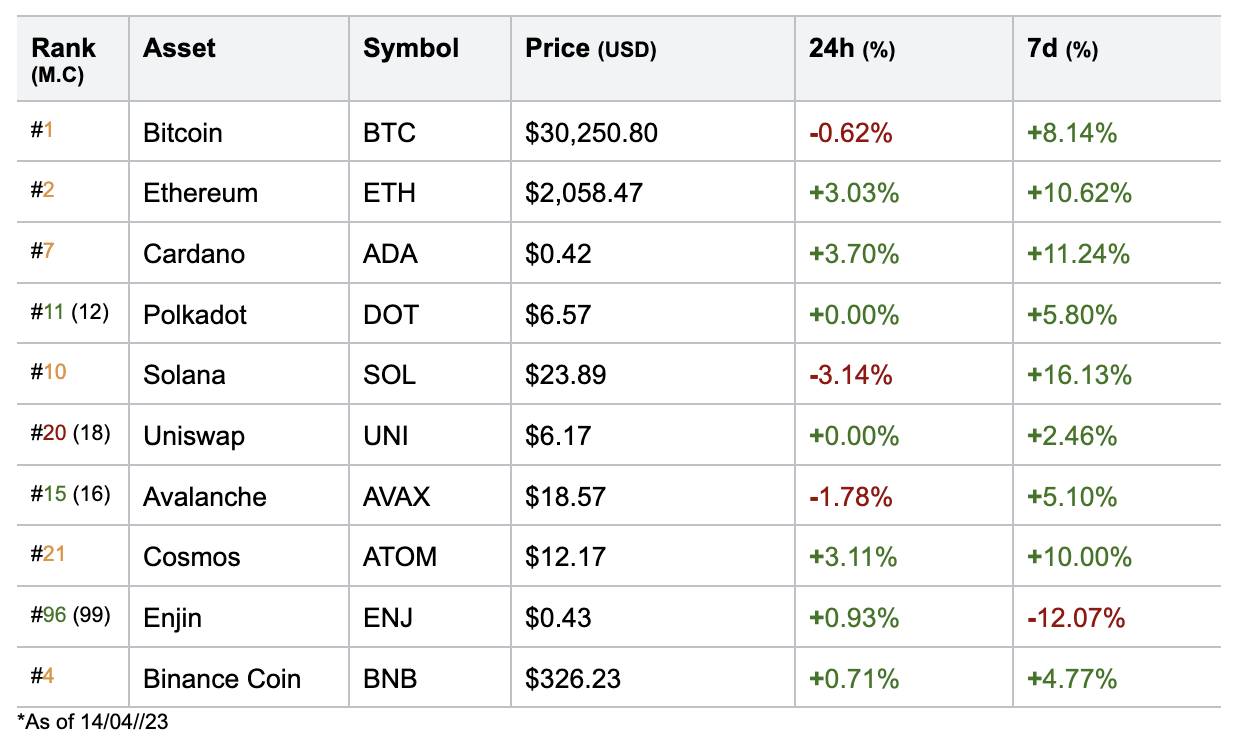The image size is (1238, 752).
Task: Click Bitcoin's price $30,250.80
Action: pyautogui.click(x=591, y=132)
